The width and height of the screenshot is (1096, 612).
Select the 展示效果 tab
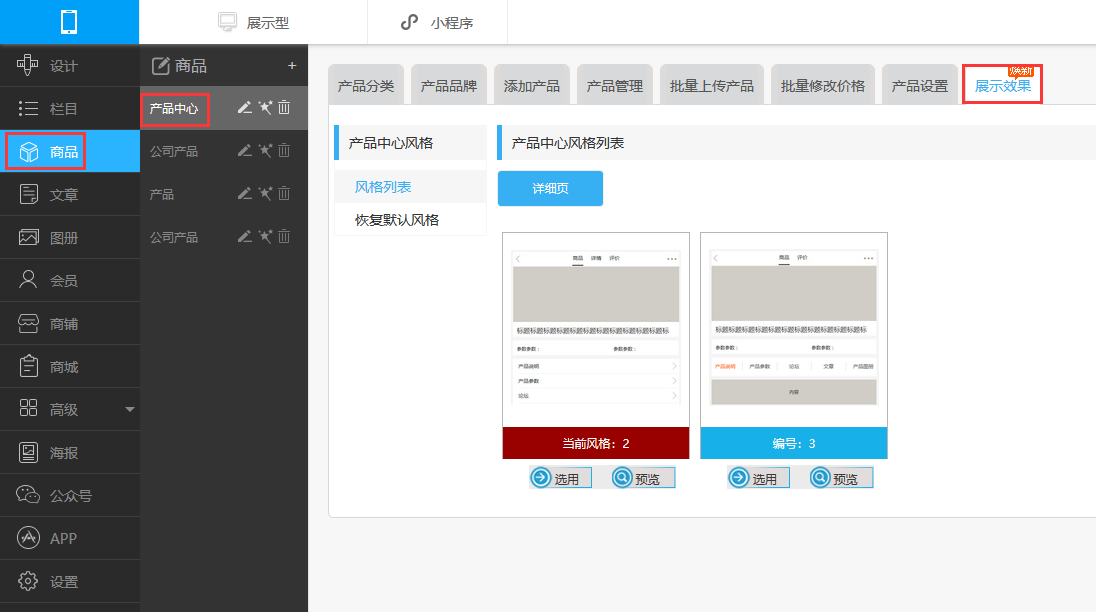pos(1002,85)
